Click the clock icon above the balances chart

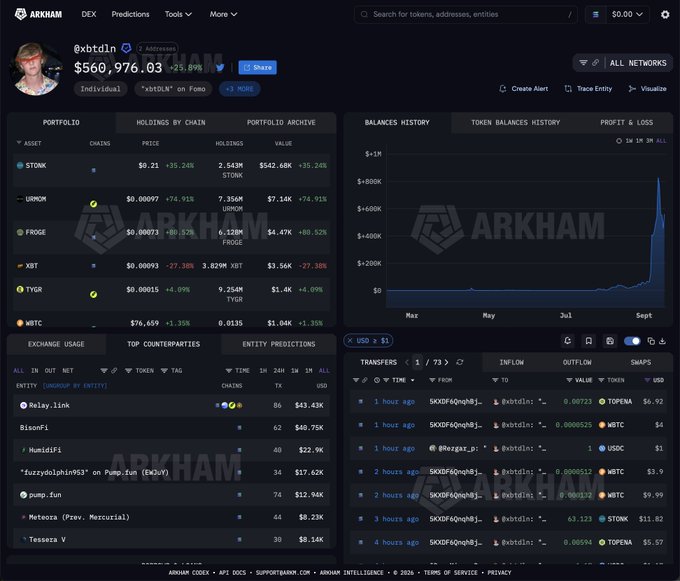click(x=619, y=141)
